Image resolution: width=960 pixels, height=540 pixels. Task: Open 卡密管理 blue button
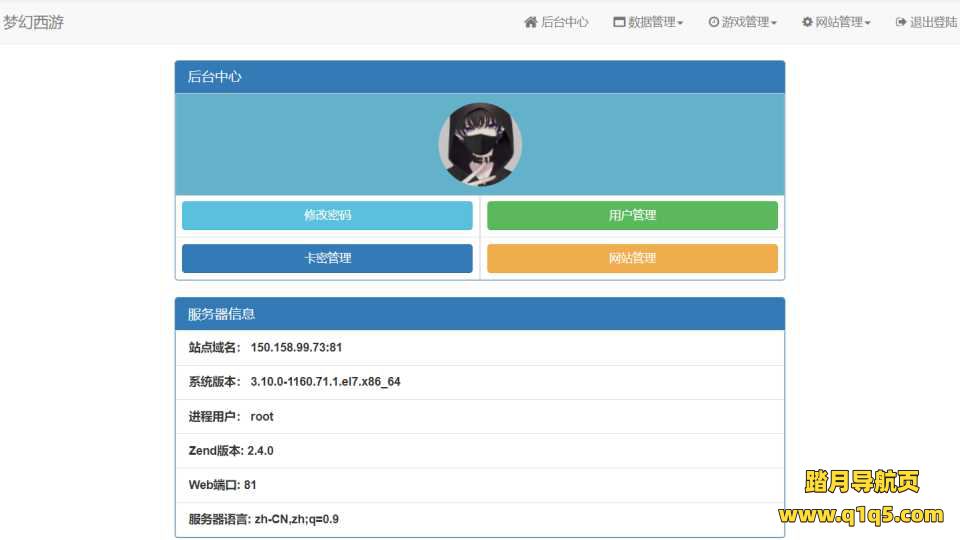328,258
